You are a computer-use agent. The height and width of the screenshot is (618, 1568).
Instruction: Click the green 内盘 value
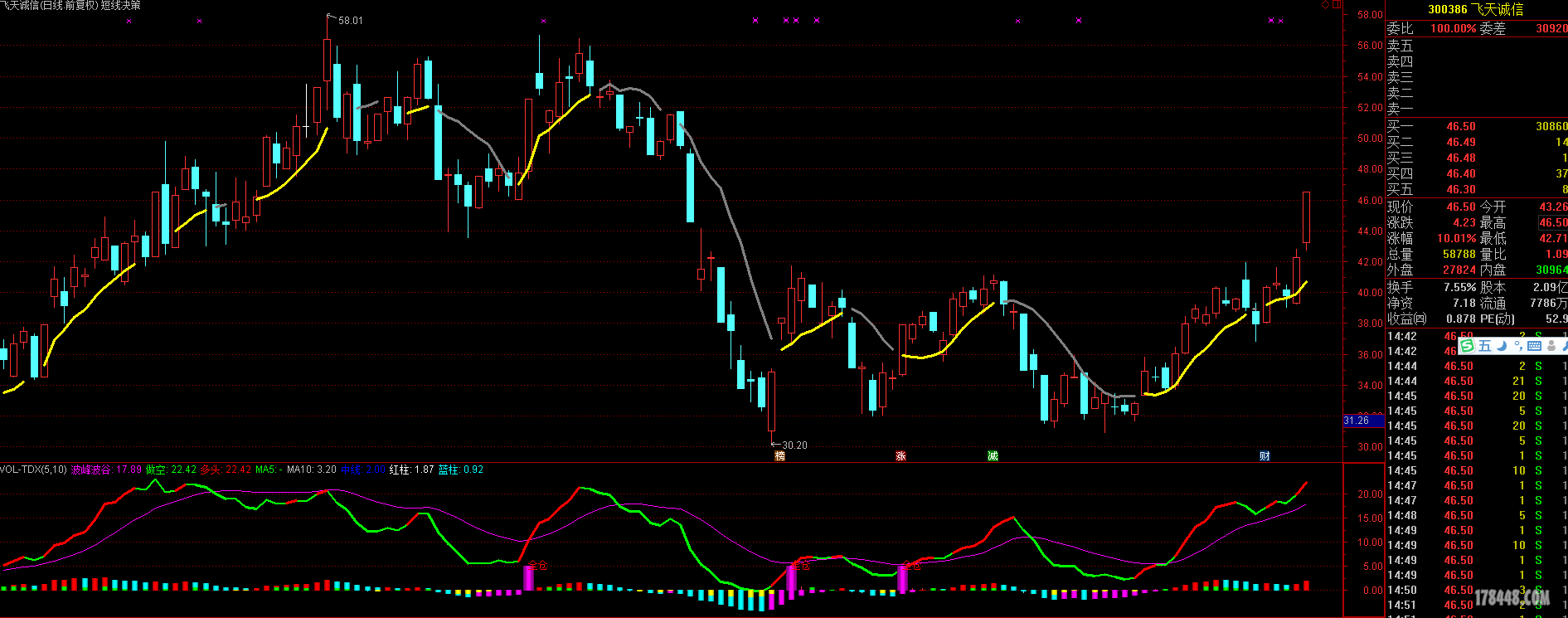click(x=1551, y=270)
